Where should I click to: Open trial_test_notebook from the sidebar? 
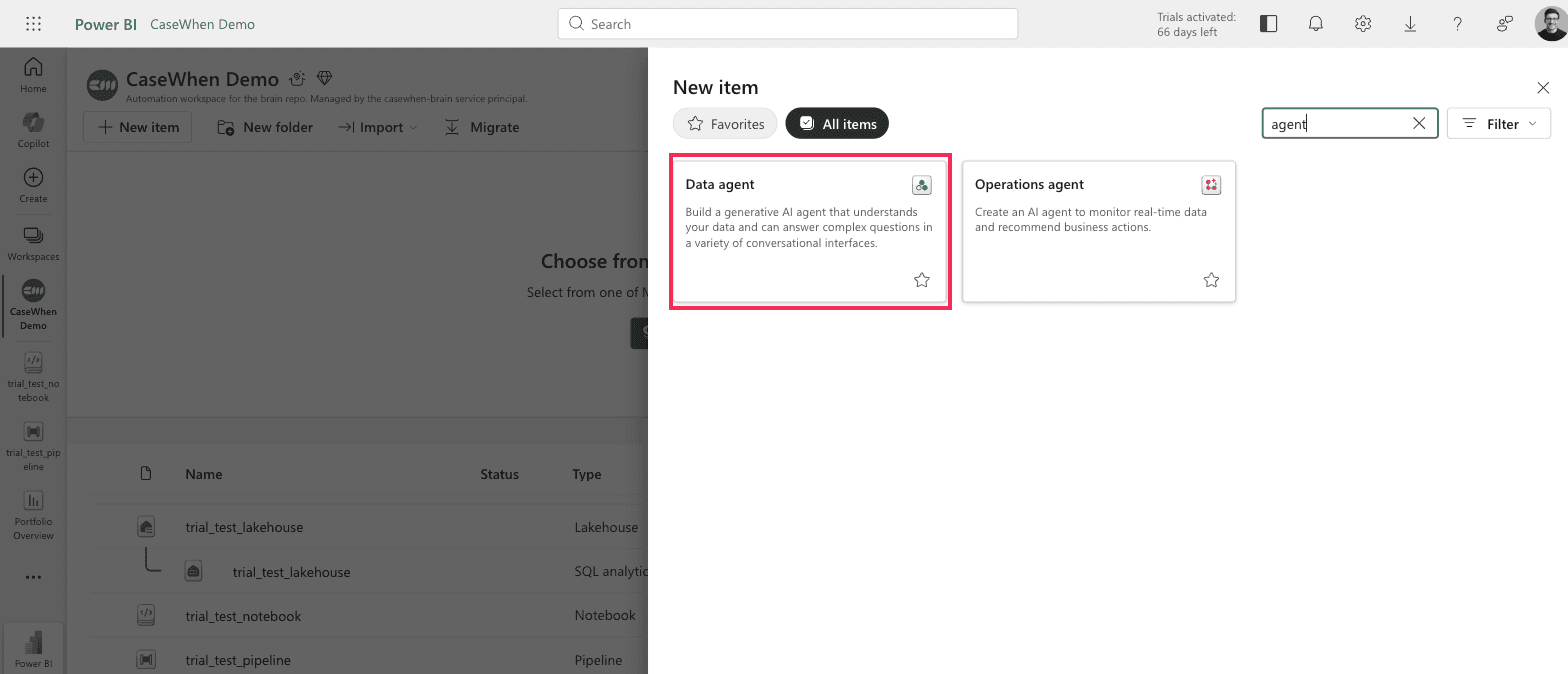33,376
